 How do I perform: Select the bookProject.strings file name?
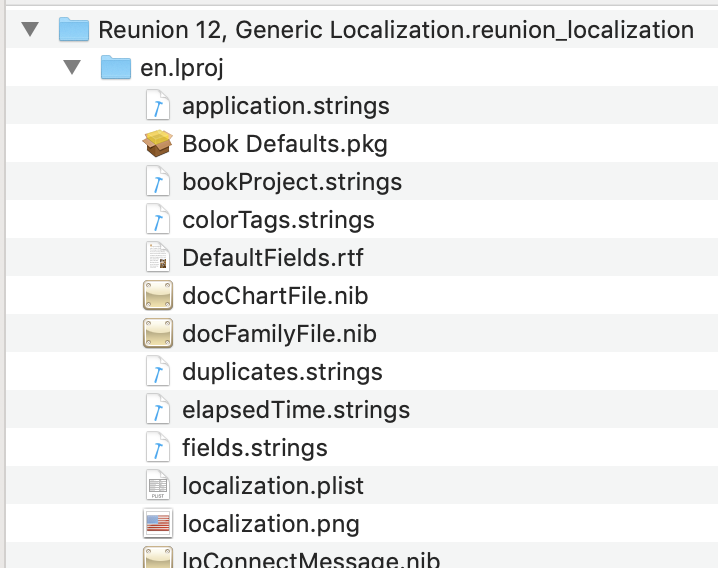pos(292,182)
